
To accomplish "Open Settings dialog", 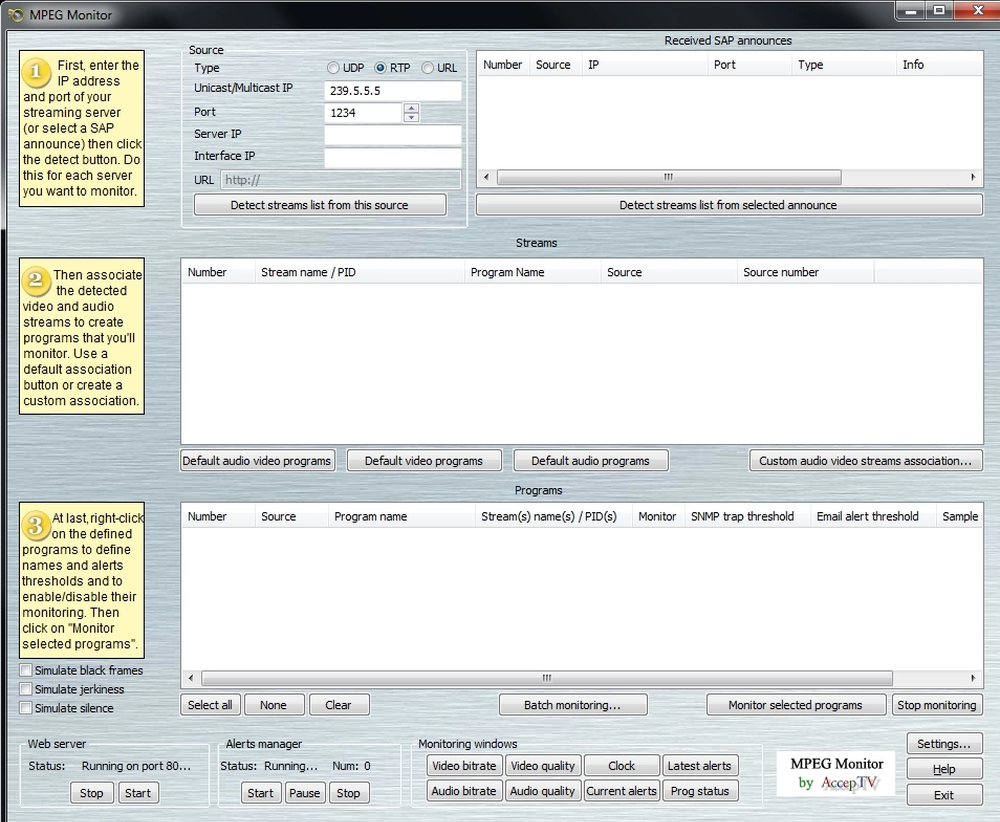I will (x=944, y=744).
